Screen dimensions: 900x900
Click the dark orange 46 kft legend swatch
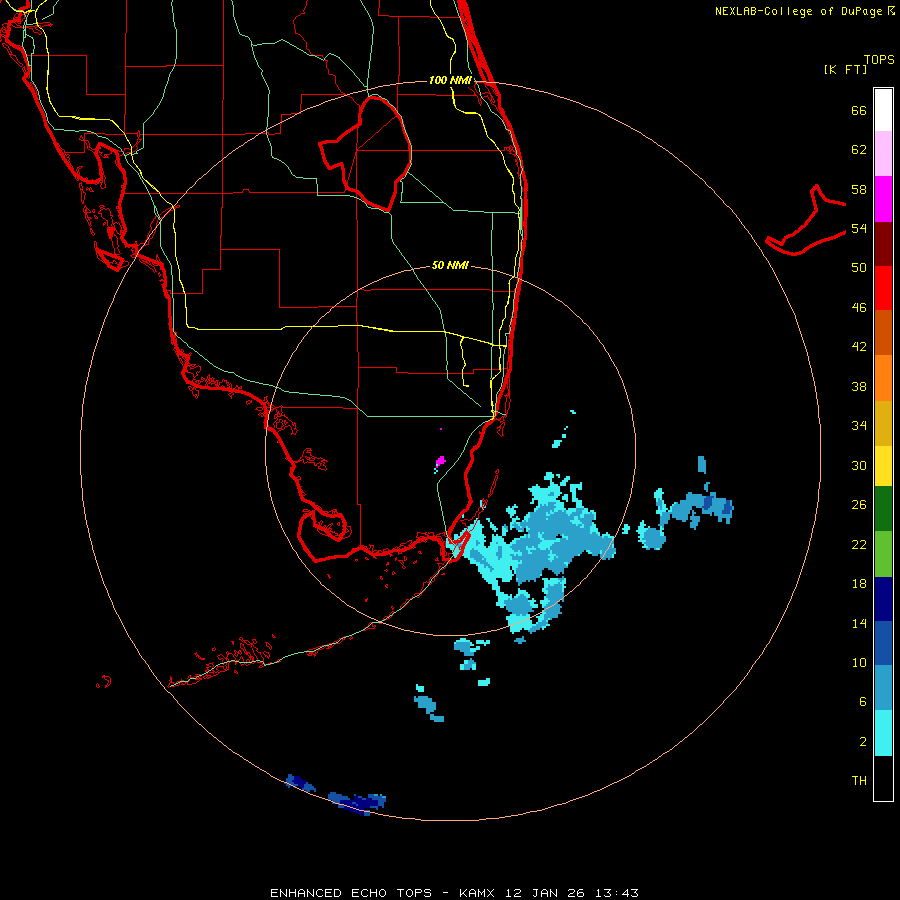pyautogui.click(x=883, y=333)
